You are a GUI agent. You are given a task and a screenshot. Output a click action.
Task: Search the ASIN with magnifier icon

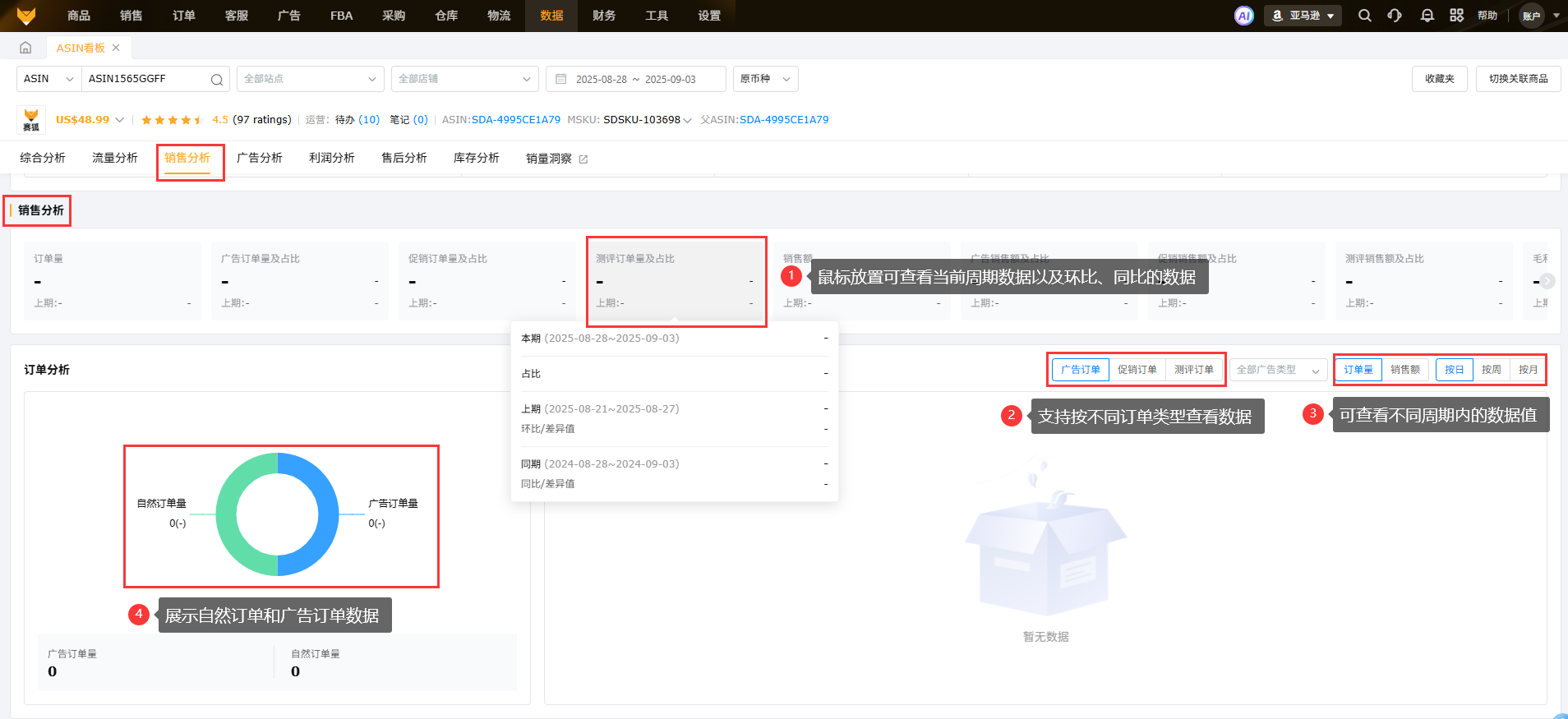pyautogui.click(x=217, y=80)
